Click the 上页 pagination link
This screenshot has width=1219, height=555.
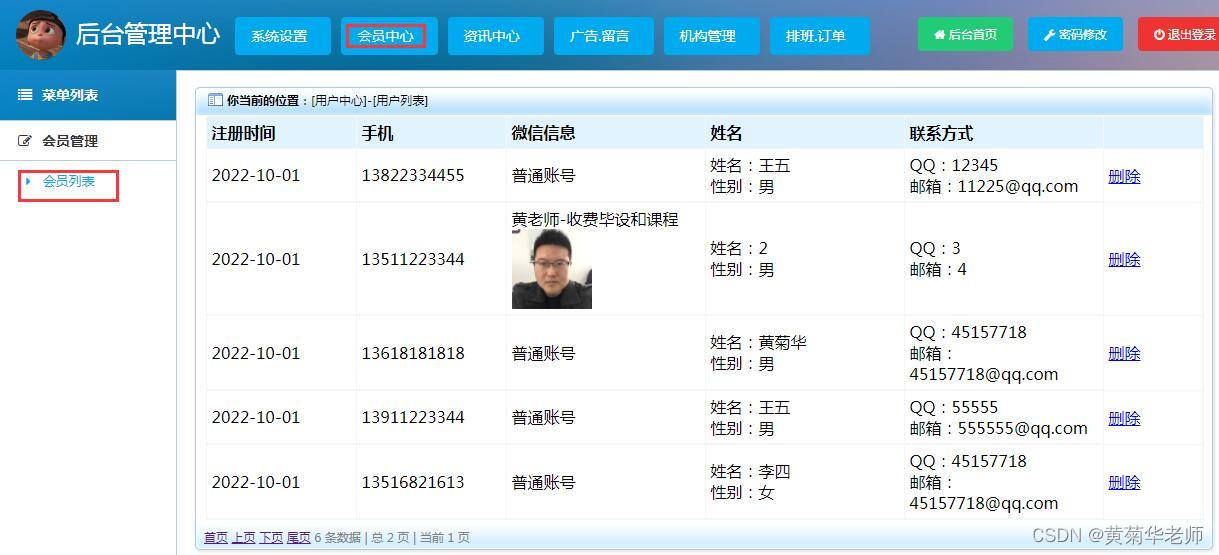tap(243, 537)
